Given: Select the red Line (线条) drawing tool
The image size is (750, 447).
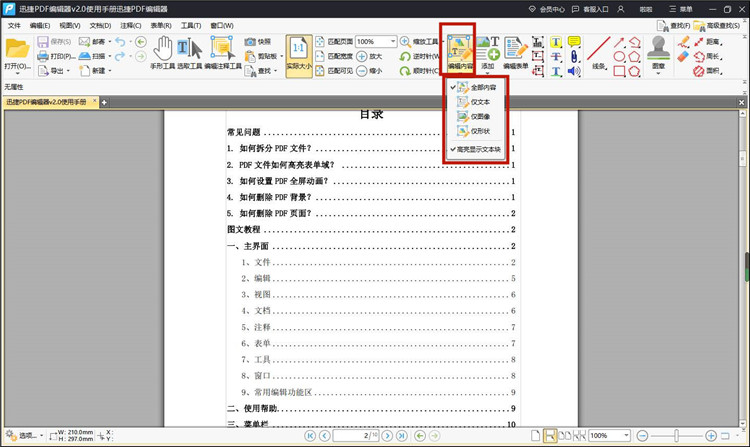Looking at the screenshot, I should click(x=598, y=53).
